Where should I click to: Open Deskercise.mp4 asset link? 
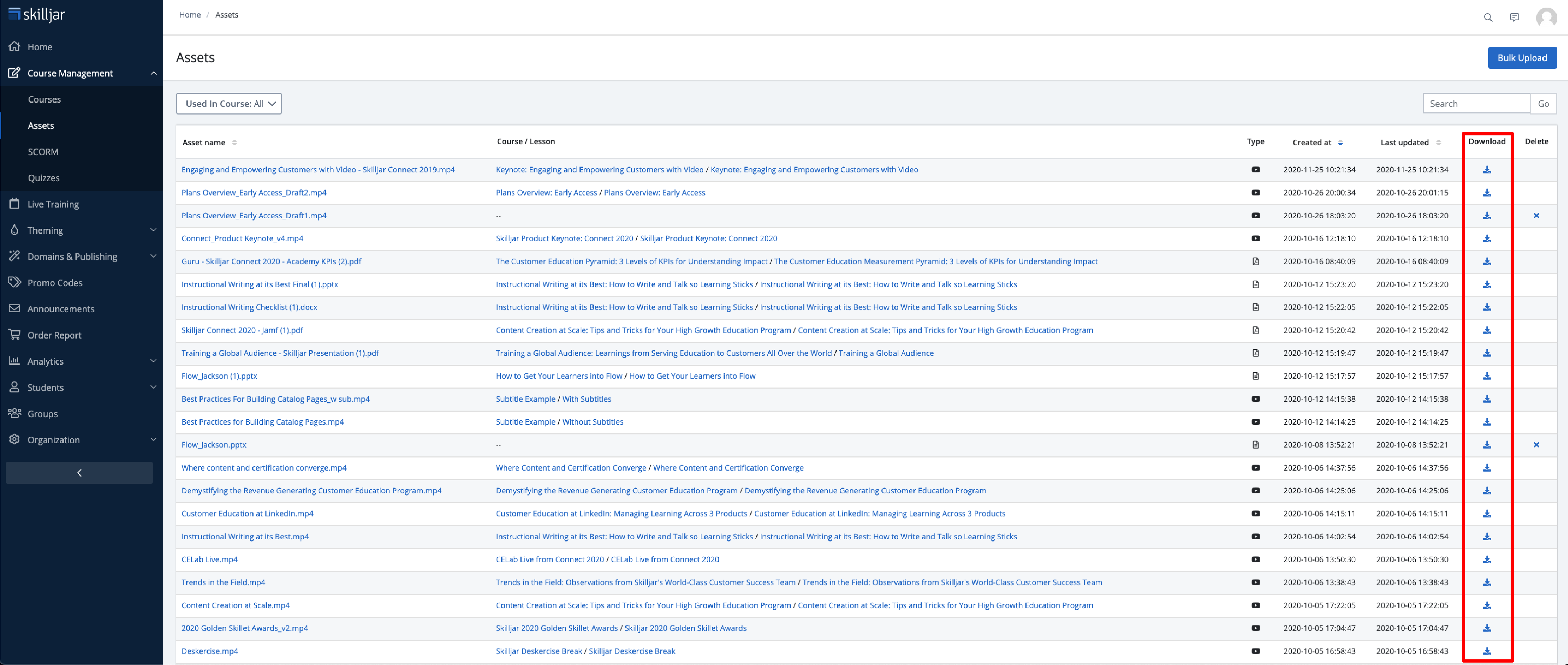[x=209, y=651]
